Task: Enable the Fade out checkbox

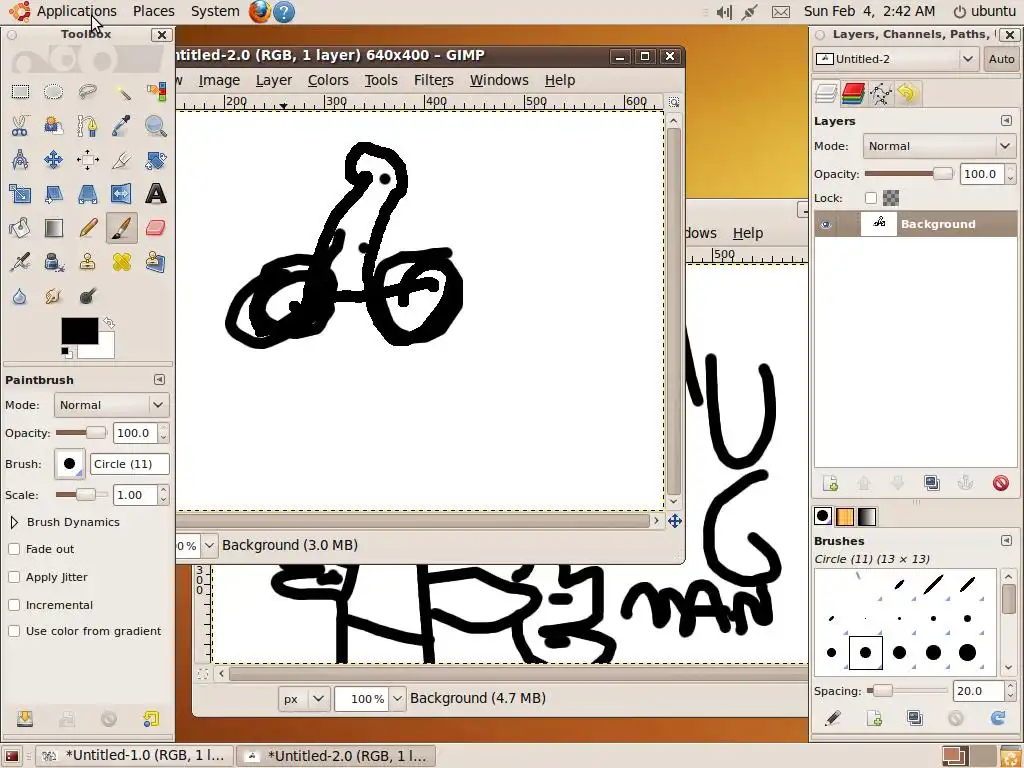Action: pyautogui.click(x=14, y=549)
